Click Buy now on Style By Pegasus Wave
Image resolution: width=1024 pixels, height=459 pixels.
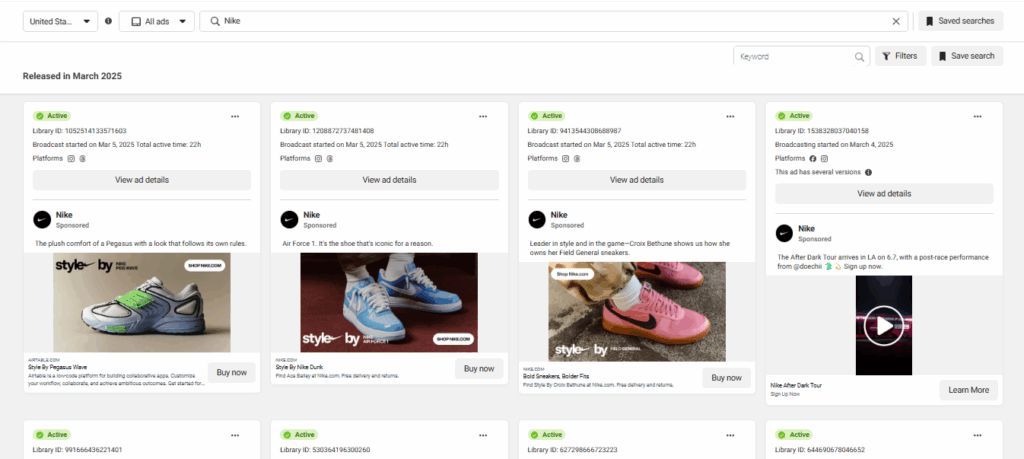(x=232, y=373)
